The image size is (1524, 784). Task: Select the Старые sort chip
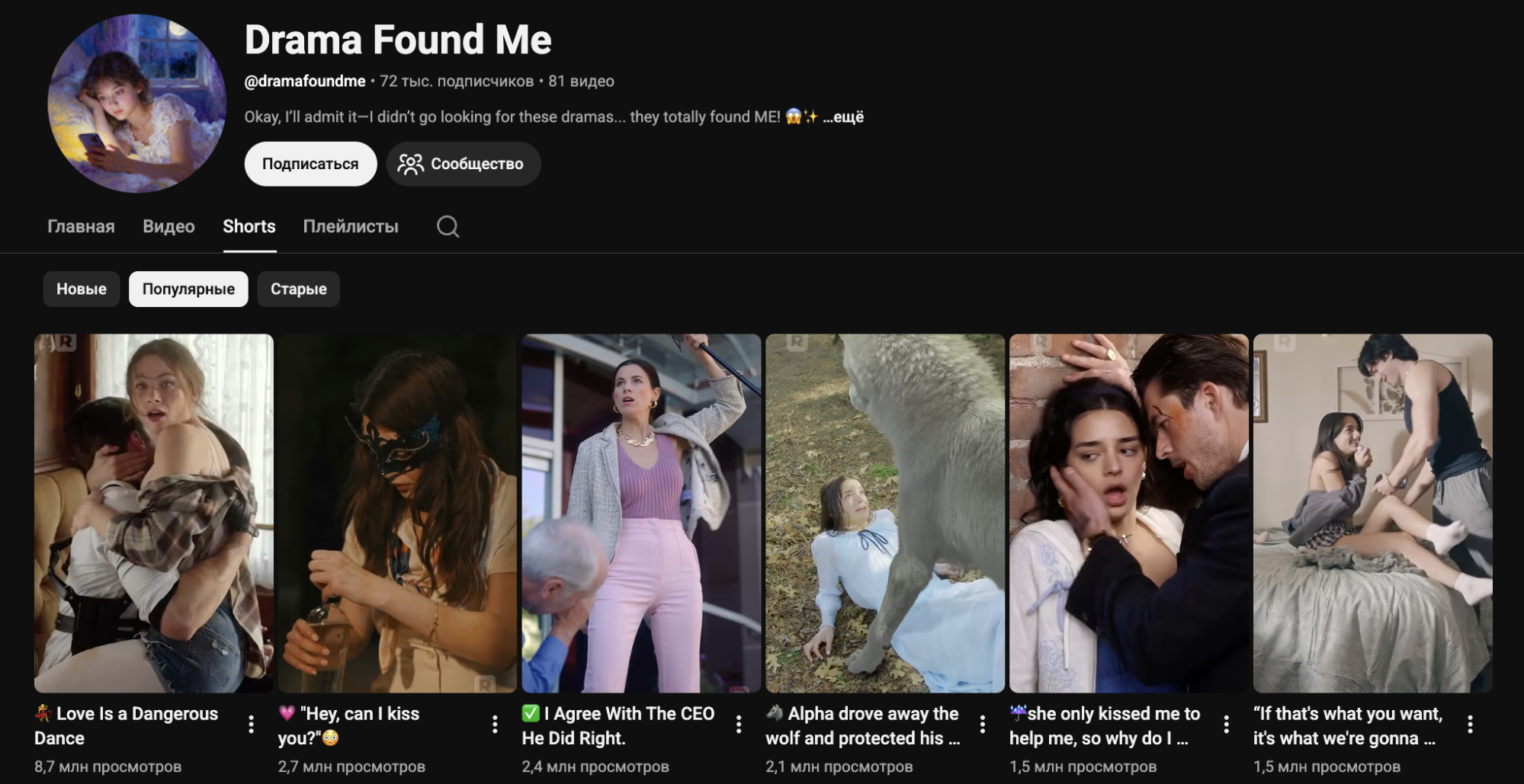(x=298, y=289)
